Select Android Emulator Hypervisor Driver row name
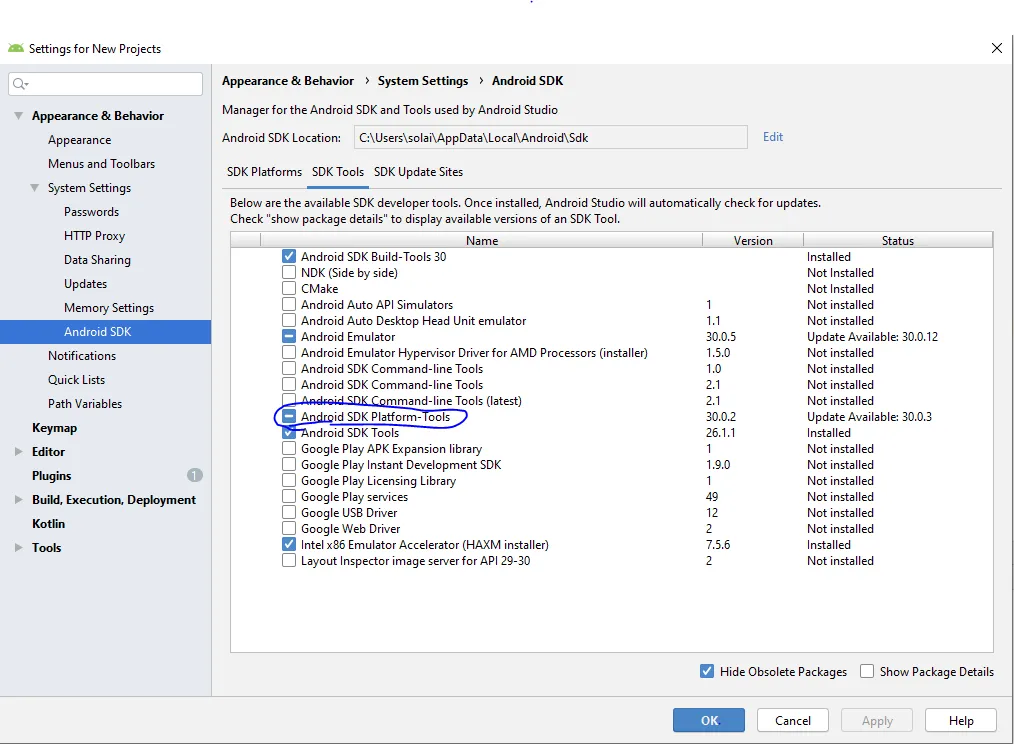Screen dimensions: 1014x744 (x=474, y=353)
